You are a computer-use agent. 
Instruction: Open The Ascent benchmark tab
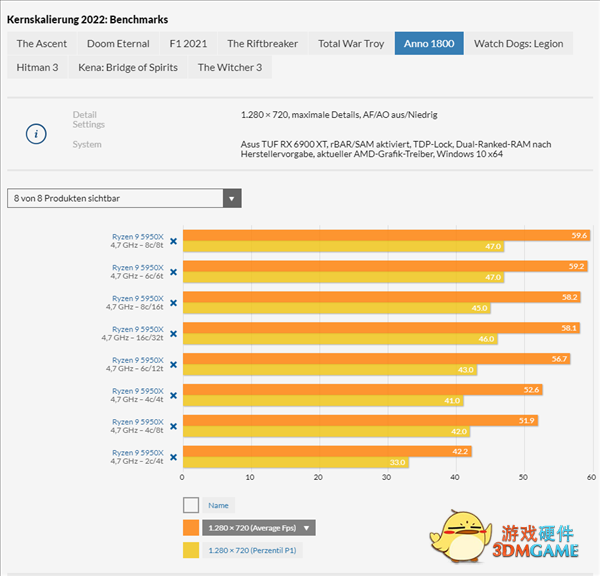pyautogui.click(x=42, y=44)
